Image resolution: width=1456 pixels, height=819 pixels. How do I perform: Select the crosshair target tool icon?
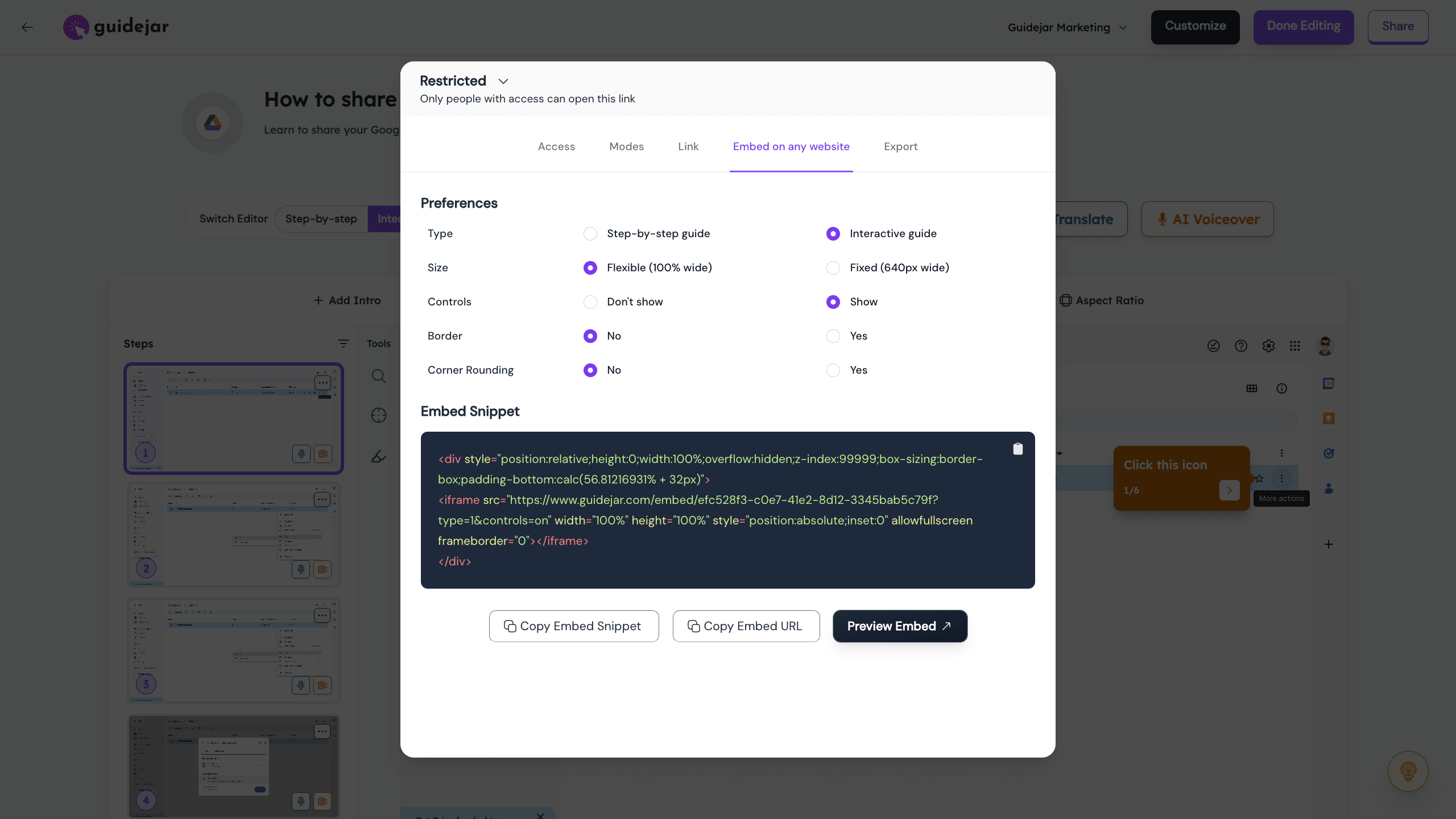click(379, 416)
